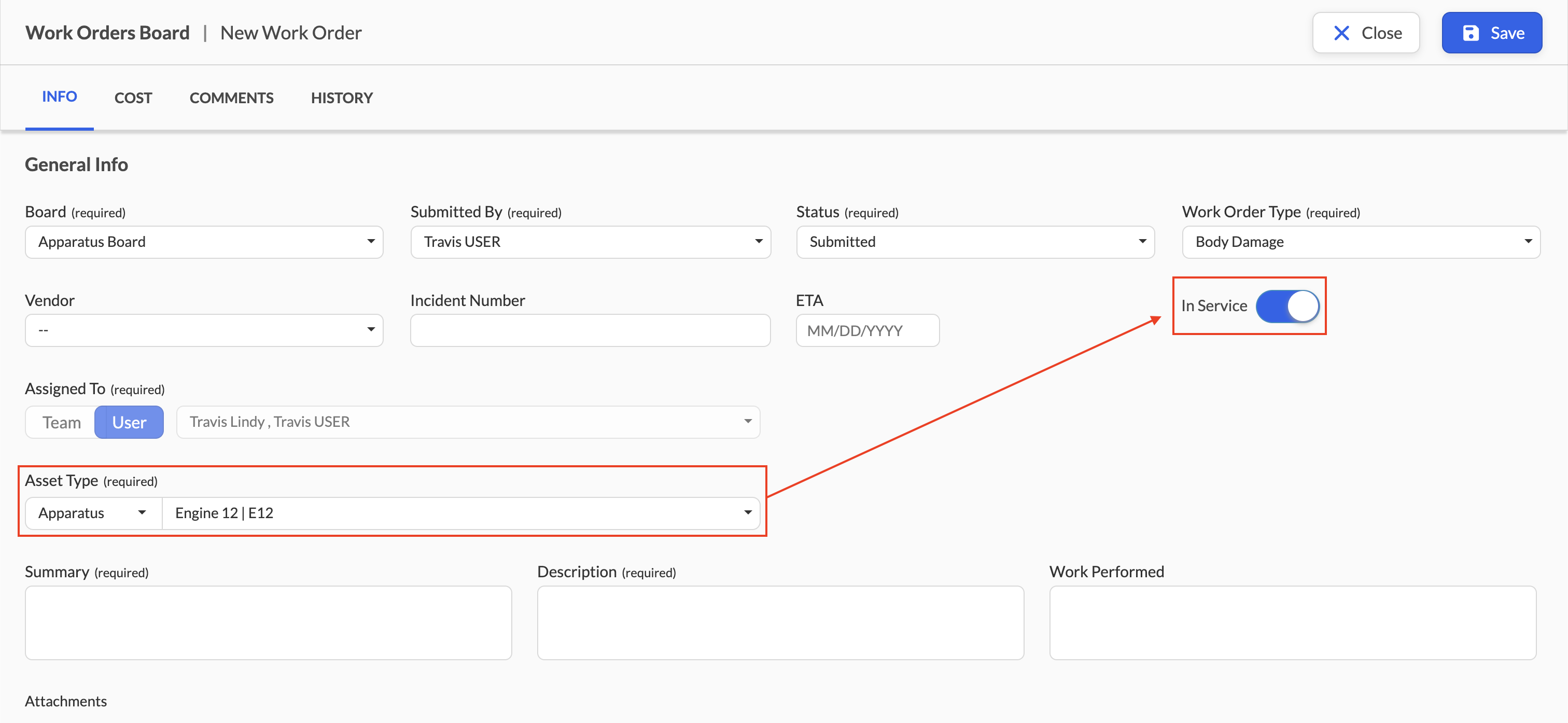
Task: Click the Incident Number input field
Action: (591, 330)
